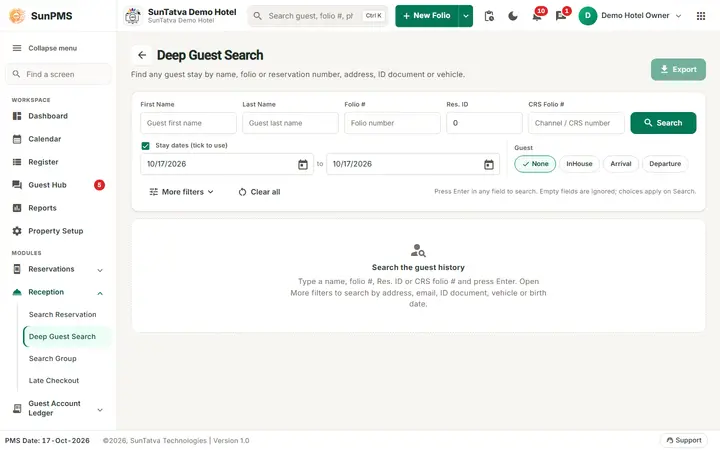
Task: Focus the Folio number input field
Action: pos(392,123)
